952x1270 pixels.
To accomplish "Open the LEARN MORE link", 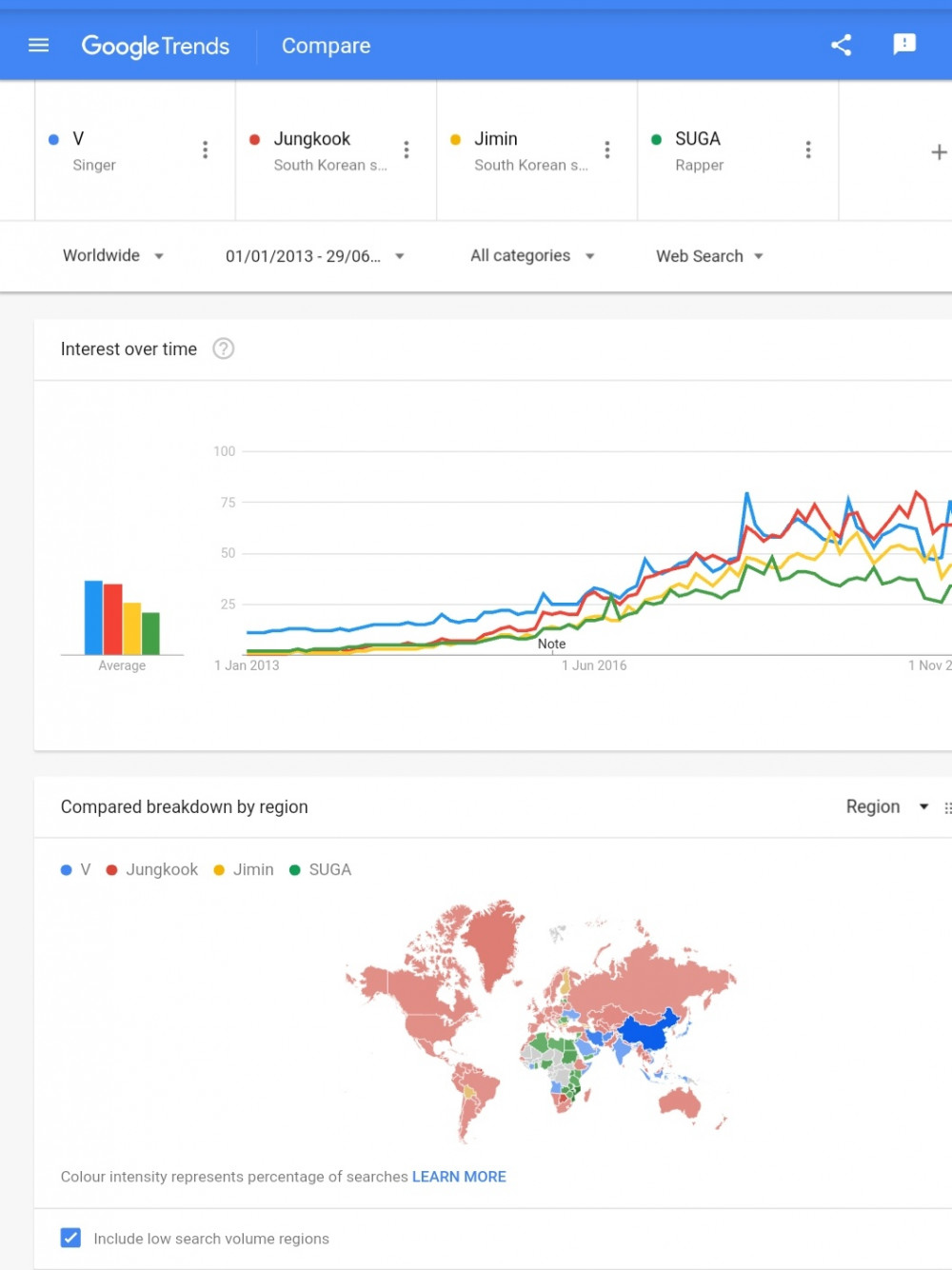I will [x=459, y=1177].
